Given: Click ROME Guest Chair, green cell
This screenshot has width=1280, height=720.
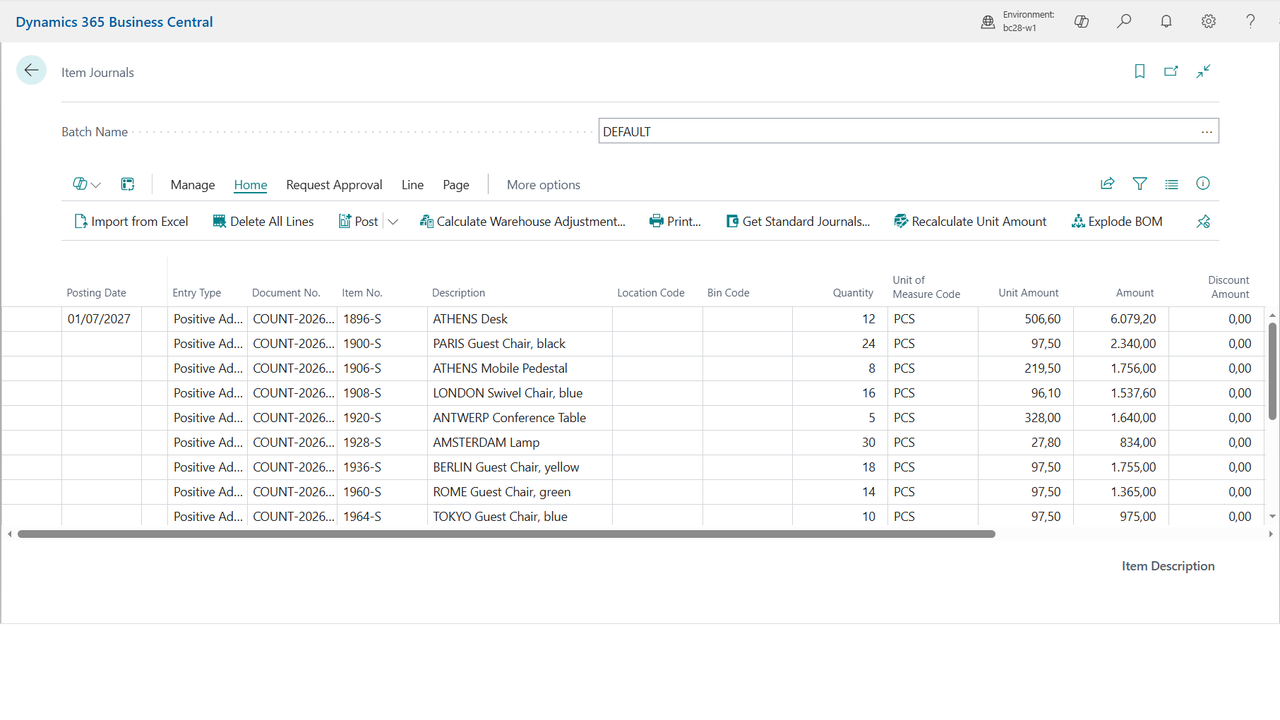Looking at the screenshot, I should click(x=519, y=492).
